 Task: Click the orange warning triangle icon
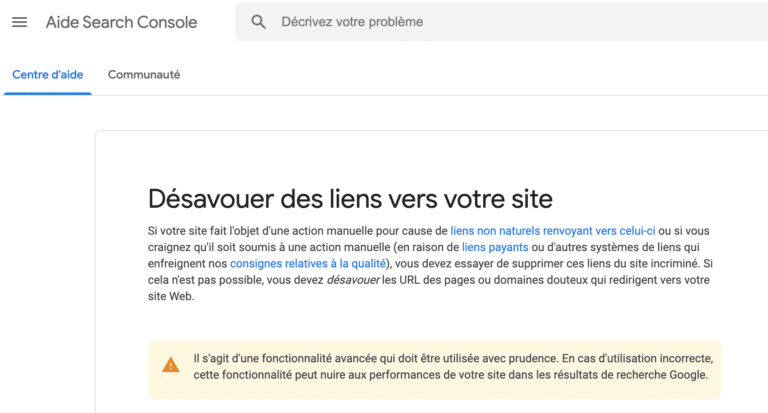click(x=171, y=366)
